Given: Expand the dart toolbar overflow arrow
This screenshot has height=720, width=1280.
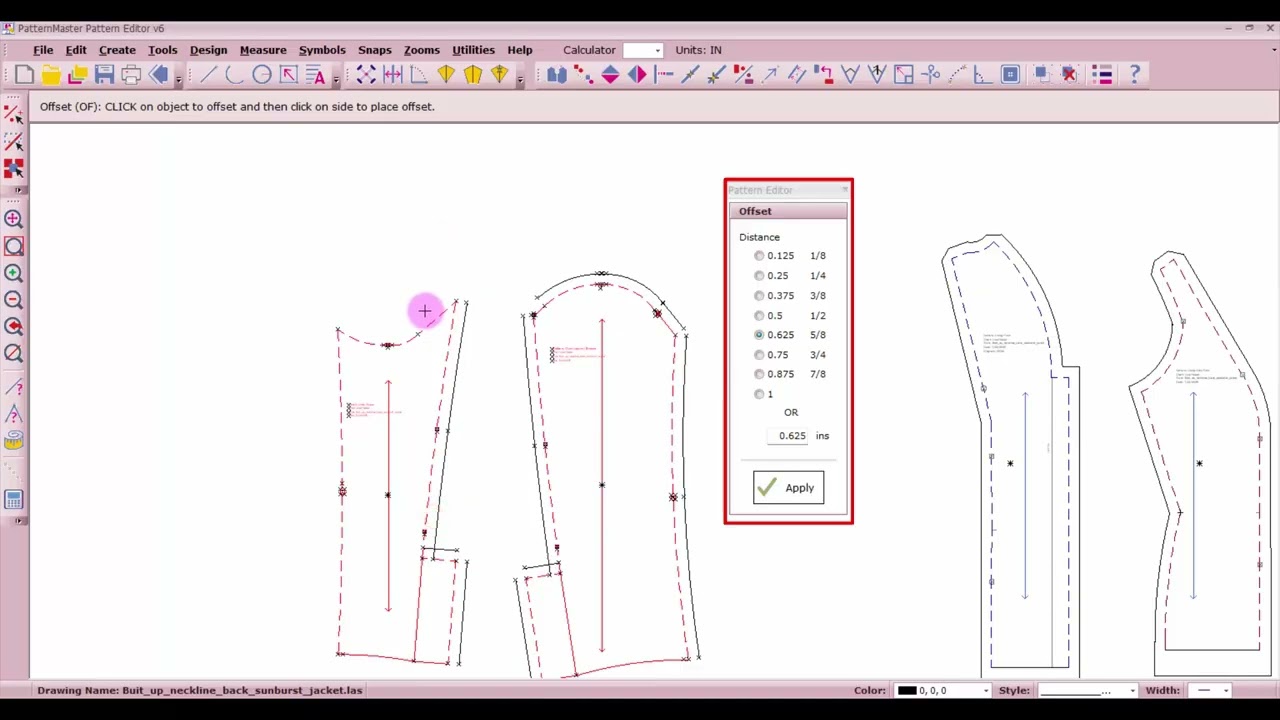Looking at the screenshot, I should 520,78.
